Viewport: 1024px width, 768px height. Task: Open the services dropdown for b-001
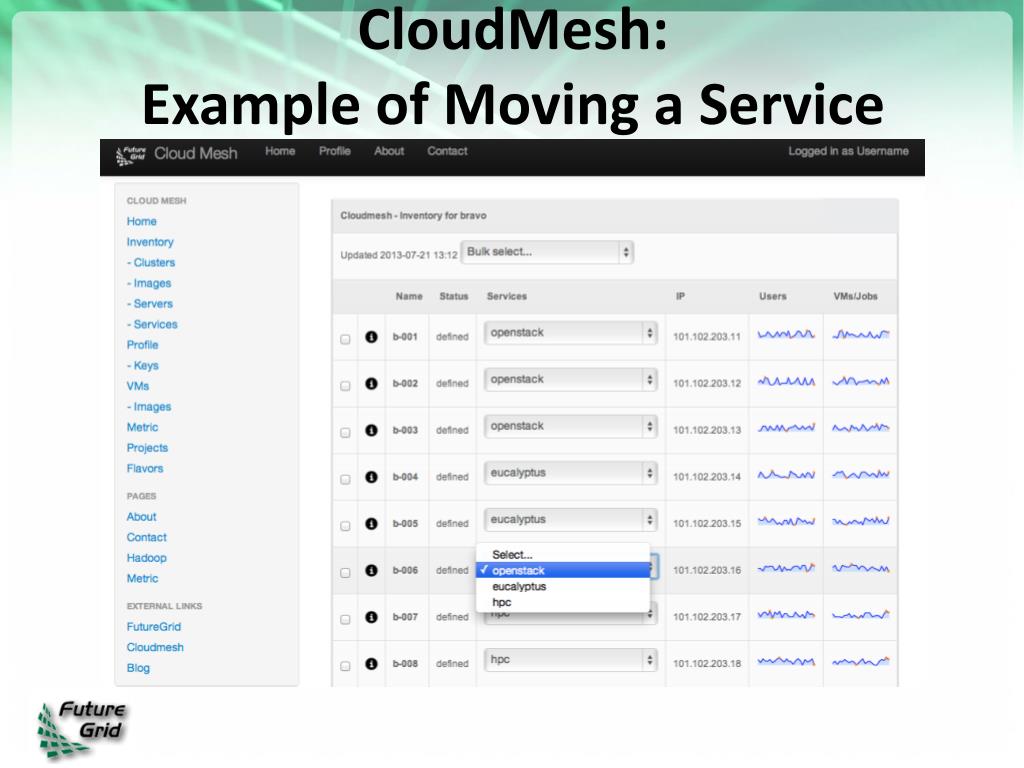click(x=570, y=333)
